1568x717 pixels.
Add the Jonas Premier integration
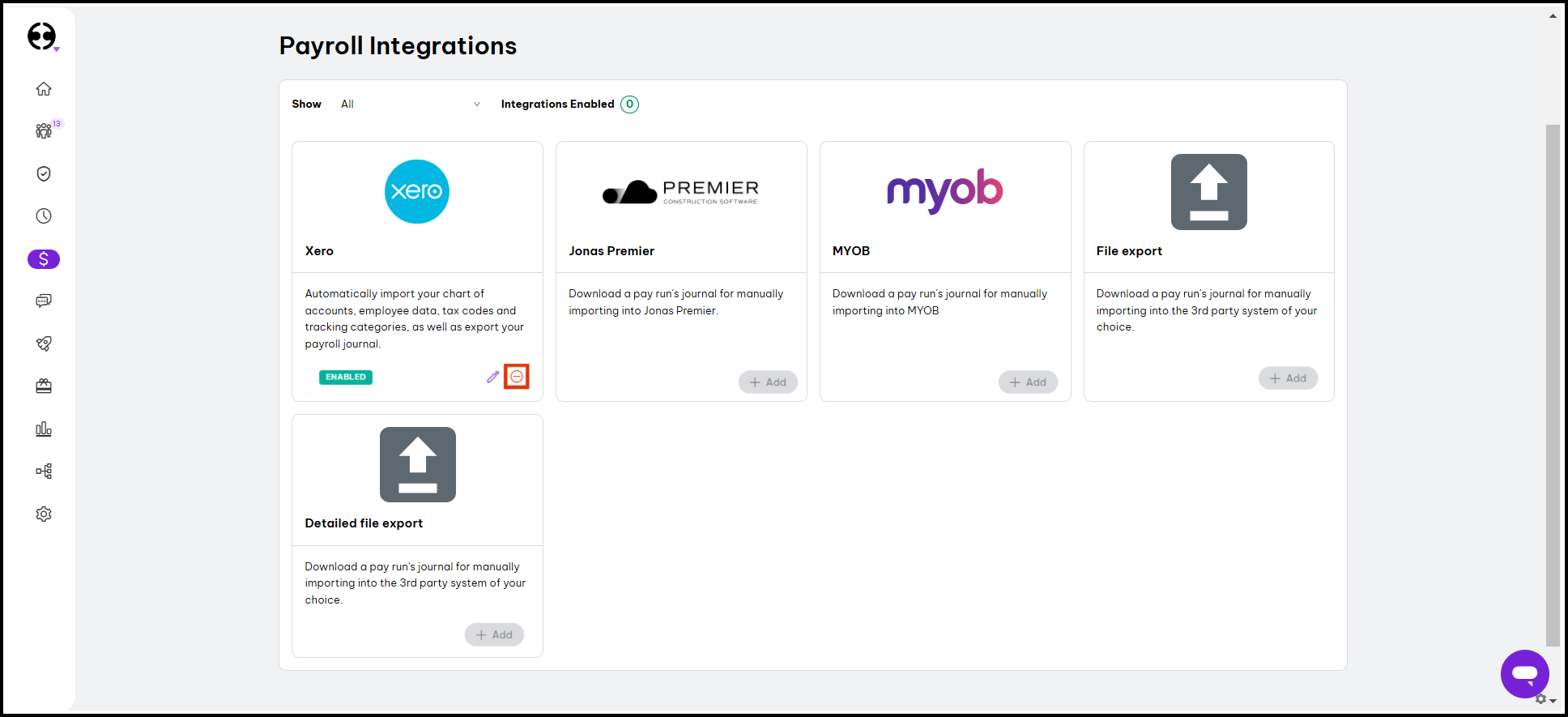click(x=767, y=382)
